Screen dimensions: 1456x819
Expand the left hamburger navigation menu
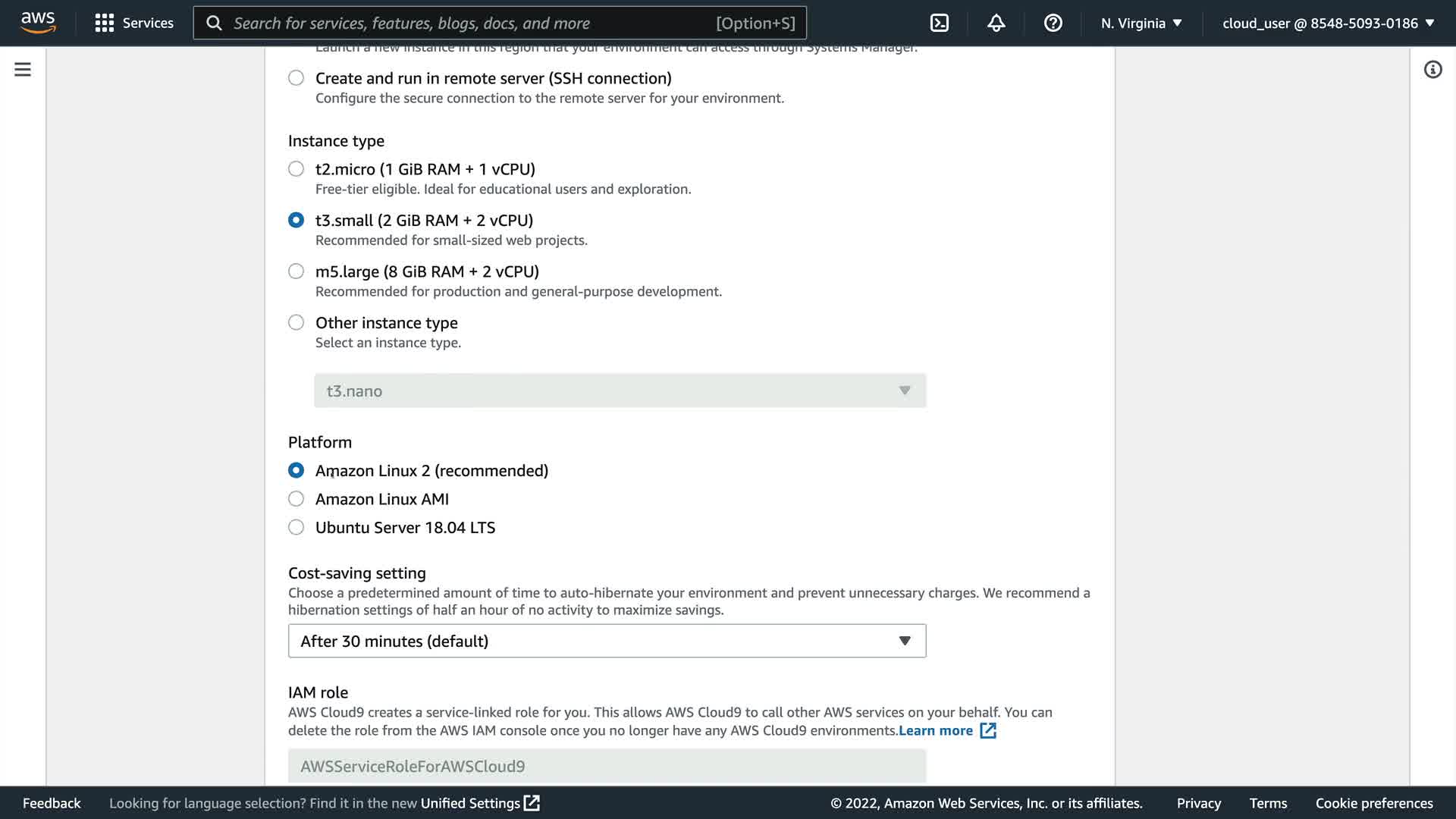pyautogui.click(x=23, y=70)
